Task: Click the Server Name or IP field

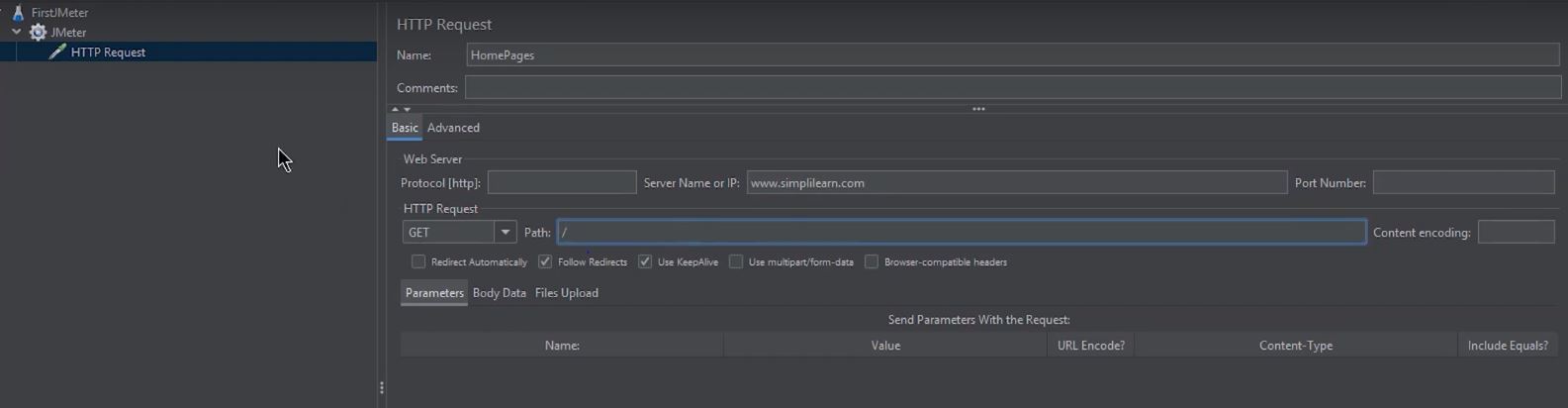Action: coord(1016,183)
